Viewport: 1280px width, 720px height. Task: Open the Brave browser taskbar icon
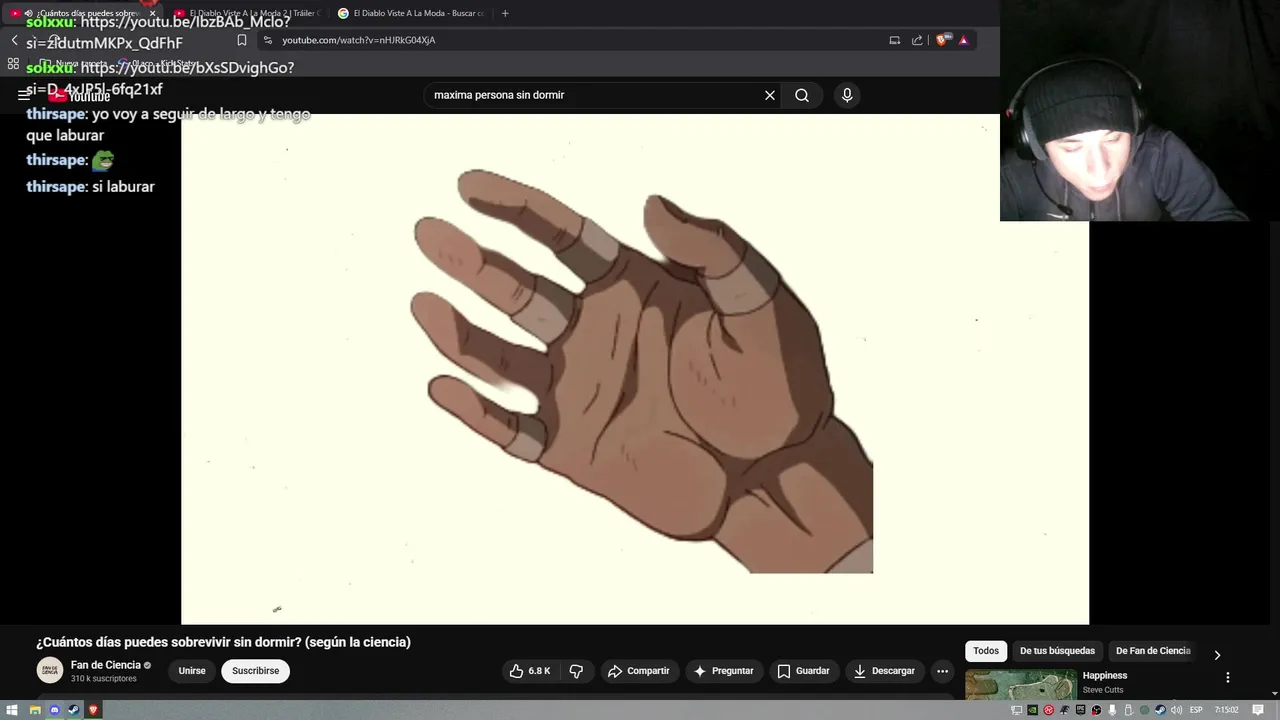pyautogui.click(x=94, y=710)
